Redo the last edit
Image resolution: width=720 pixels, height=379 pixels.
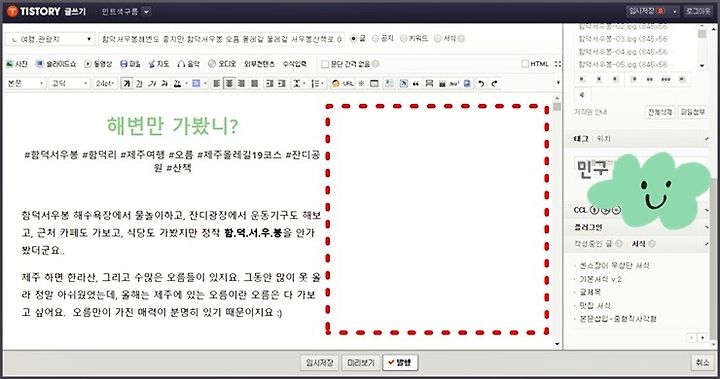pos(494,83)
